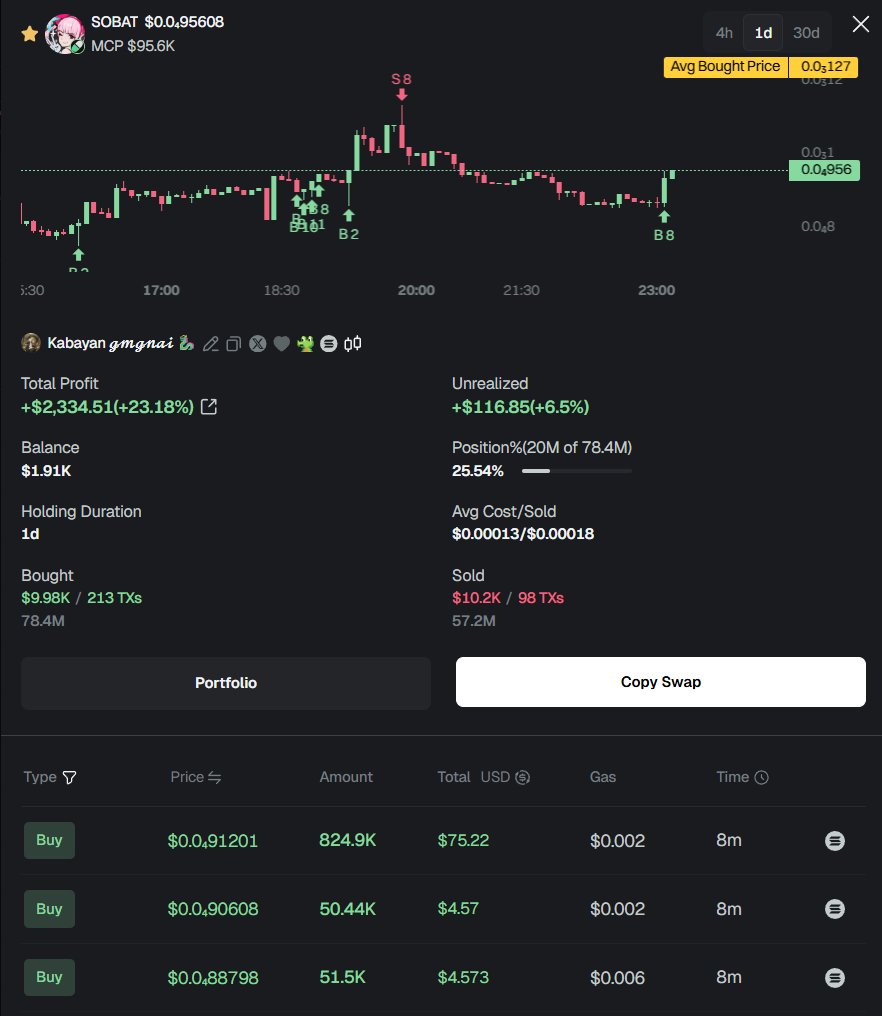Click the Copy Swap button
The image size is (882, 1016).
[660, 682]
